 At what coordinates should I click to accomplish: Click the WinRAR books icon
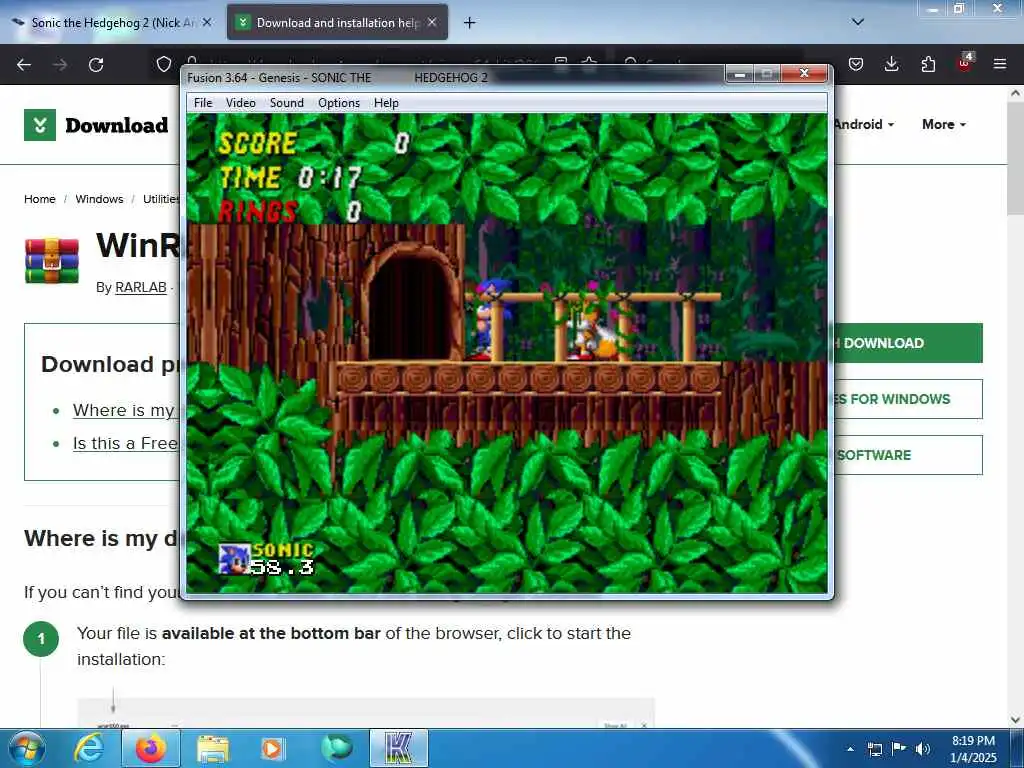point(52,261)
